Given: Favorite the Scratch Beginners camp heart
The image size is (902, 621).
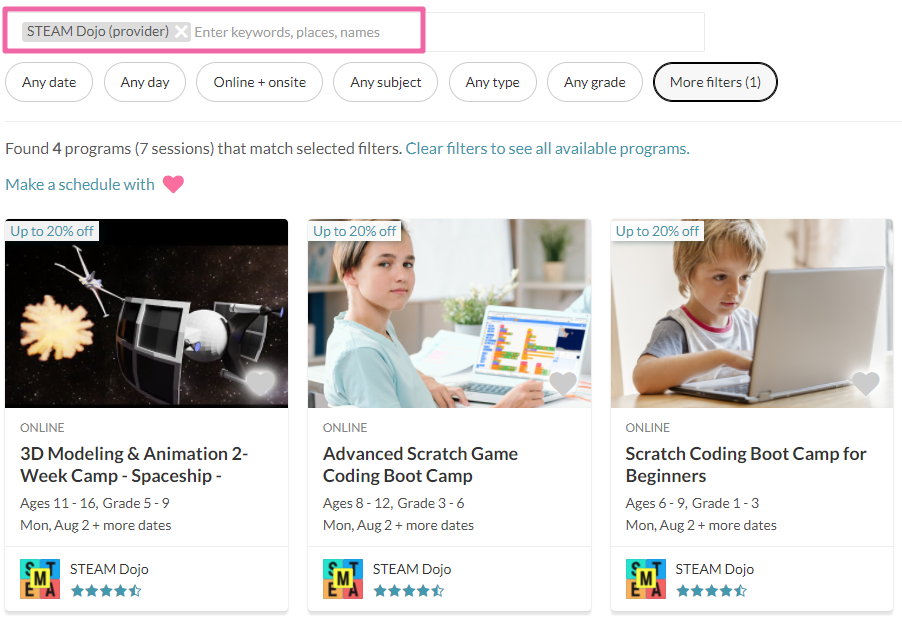Looking at the screenshot, I should (866, 383).
